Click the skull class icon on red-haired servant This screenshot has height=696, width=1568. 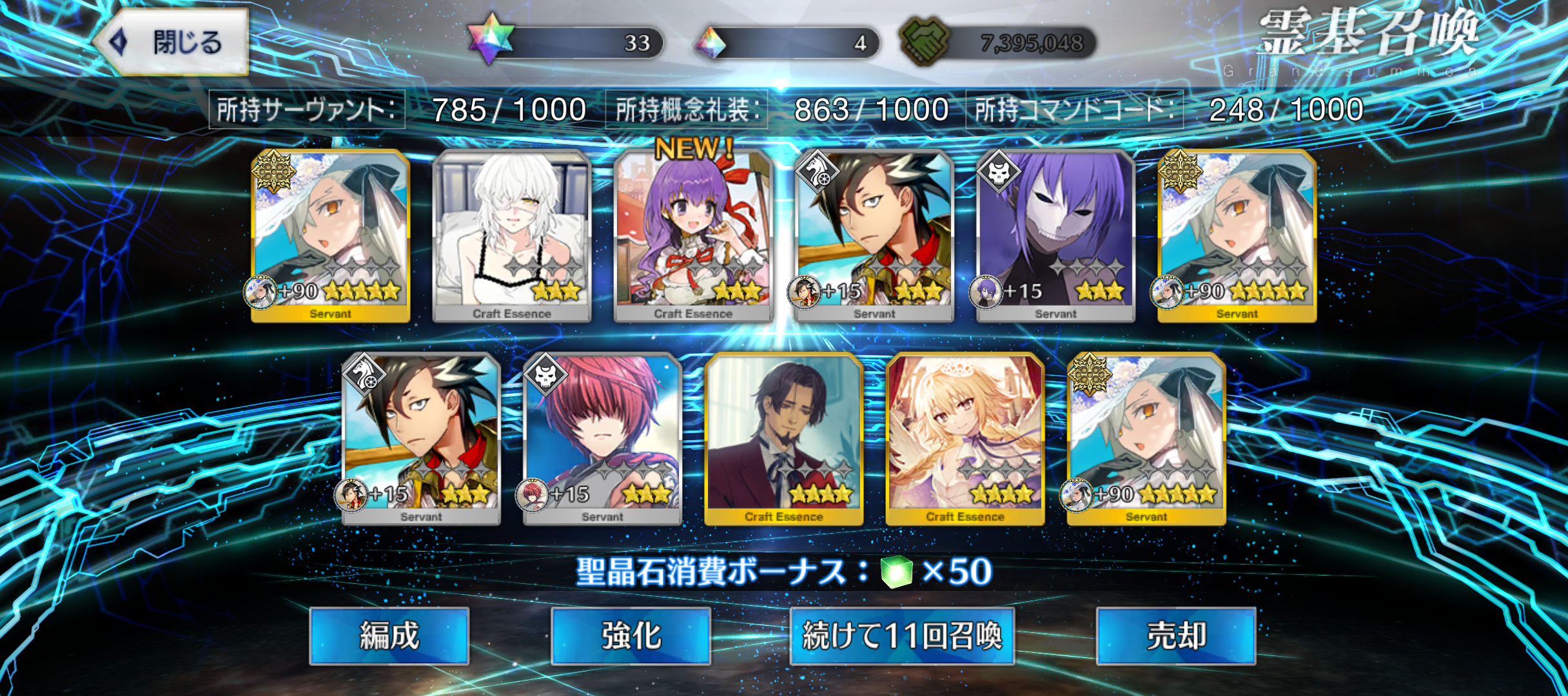(x=545, y=374)
